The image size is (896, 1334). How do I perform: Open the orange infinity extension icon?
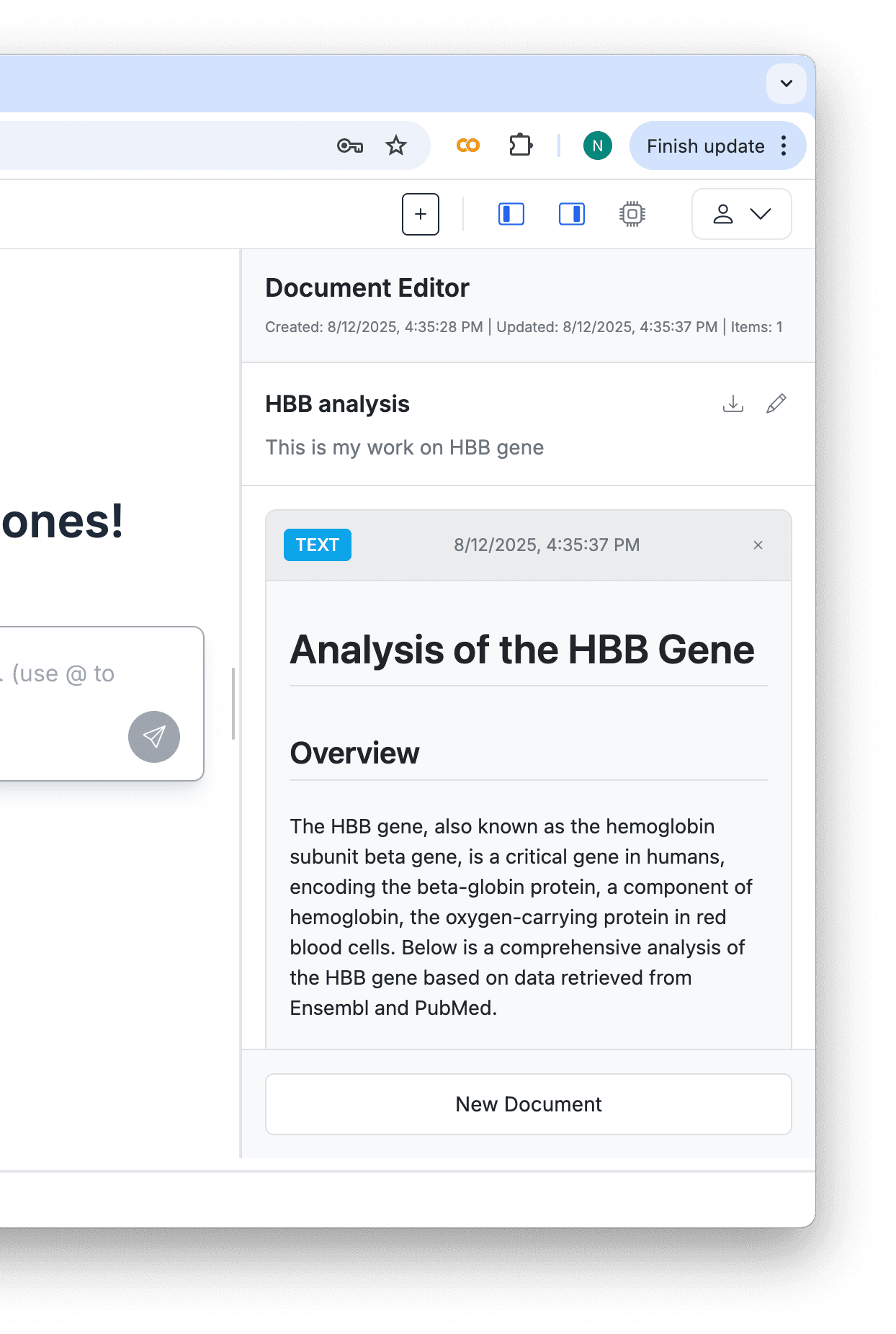(x=468, y=146)
